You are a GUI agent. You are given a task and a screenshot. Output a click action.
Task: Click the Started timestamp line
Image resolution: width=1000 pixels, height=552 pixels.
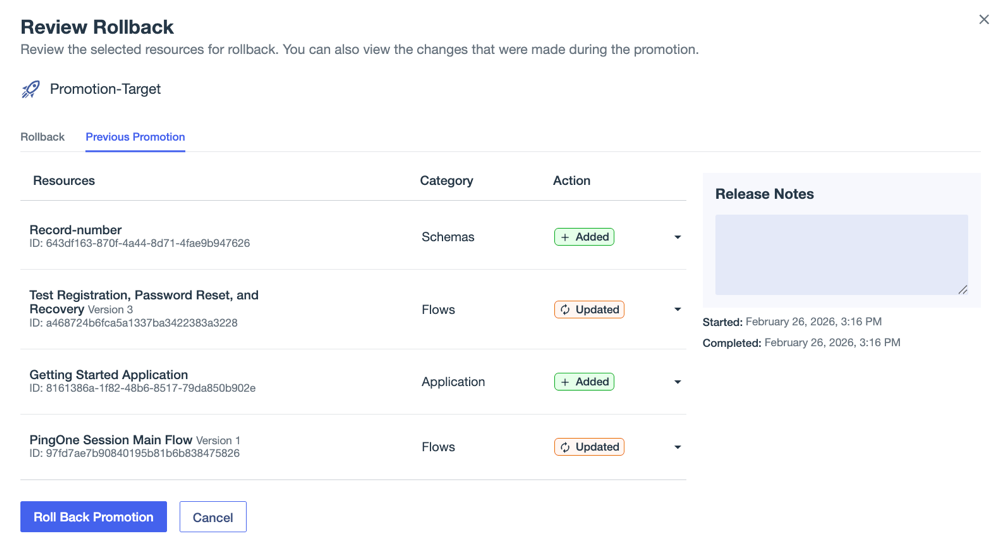pyautogui.click(x=792, y=322)
